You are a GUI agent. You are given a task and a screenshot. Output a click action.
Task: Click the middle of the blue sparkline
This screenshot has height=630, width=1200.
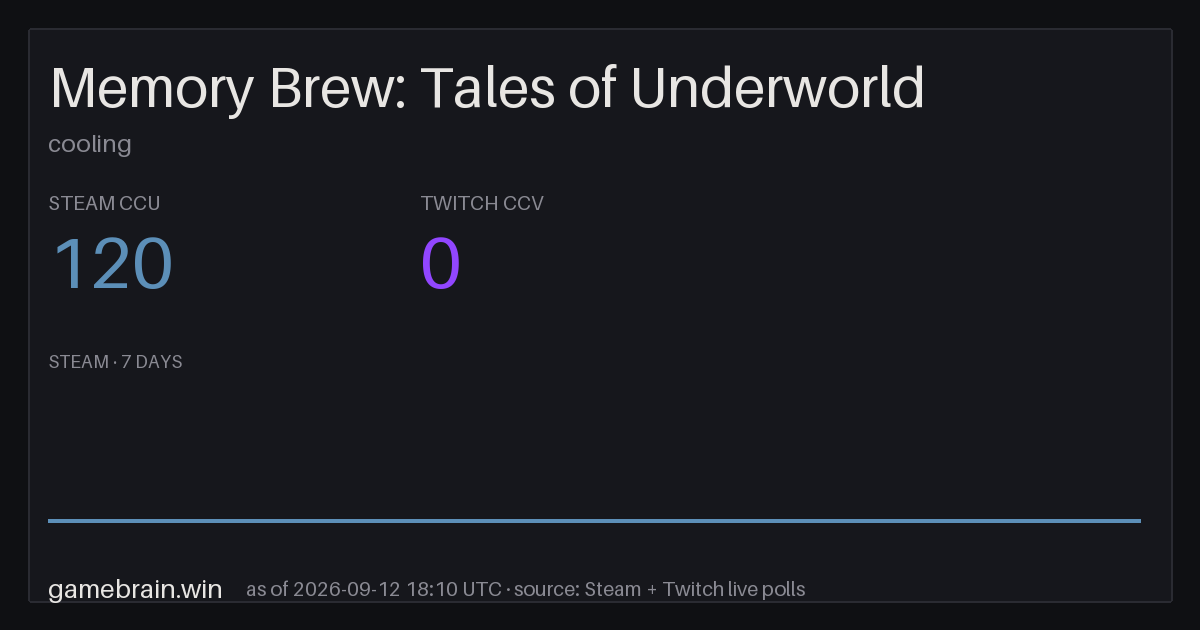(x=594, y=520)
